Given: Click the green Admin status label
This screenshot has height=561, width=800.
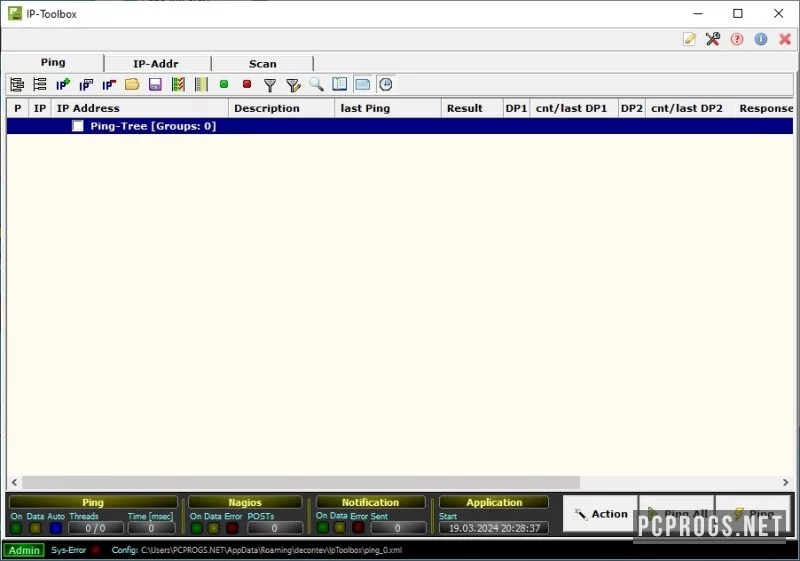Looking at the screenshot, I should click(x=24, y=550).
